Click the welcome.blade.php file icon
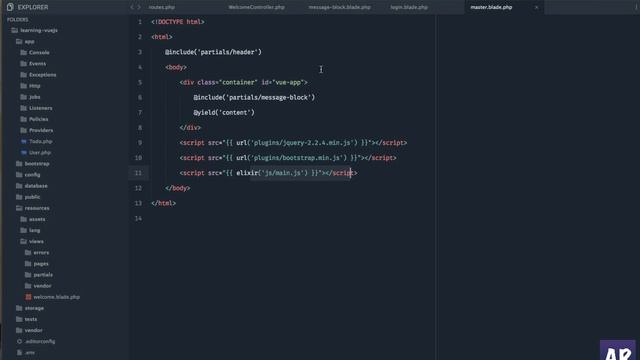The height and width of the screenshot is (360, 640). click(28, 297)
